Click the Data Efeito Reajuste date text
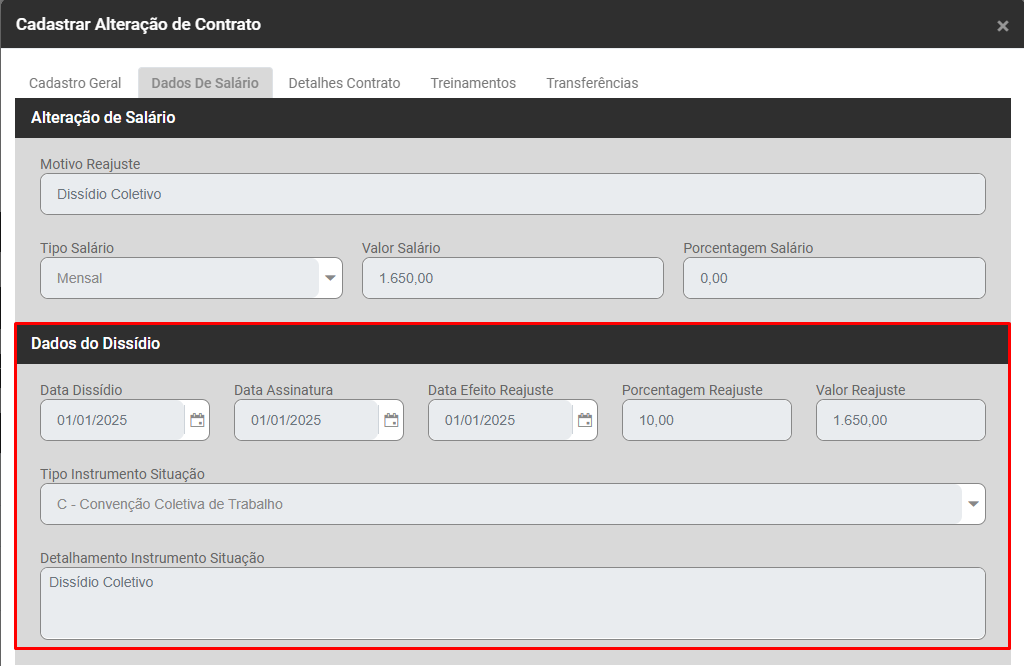 [500, 420]
